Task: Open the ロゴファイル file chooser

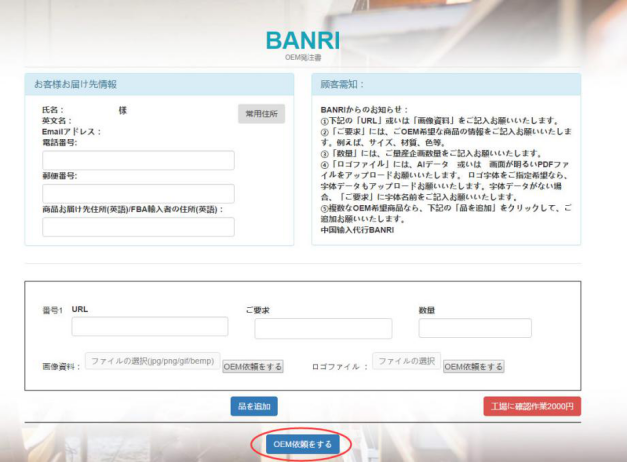Action: tap(406, 361)
